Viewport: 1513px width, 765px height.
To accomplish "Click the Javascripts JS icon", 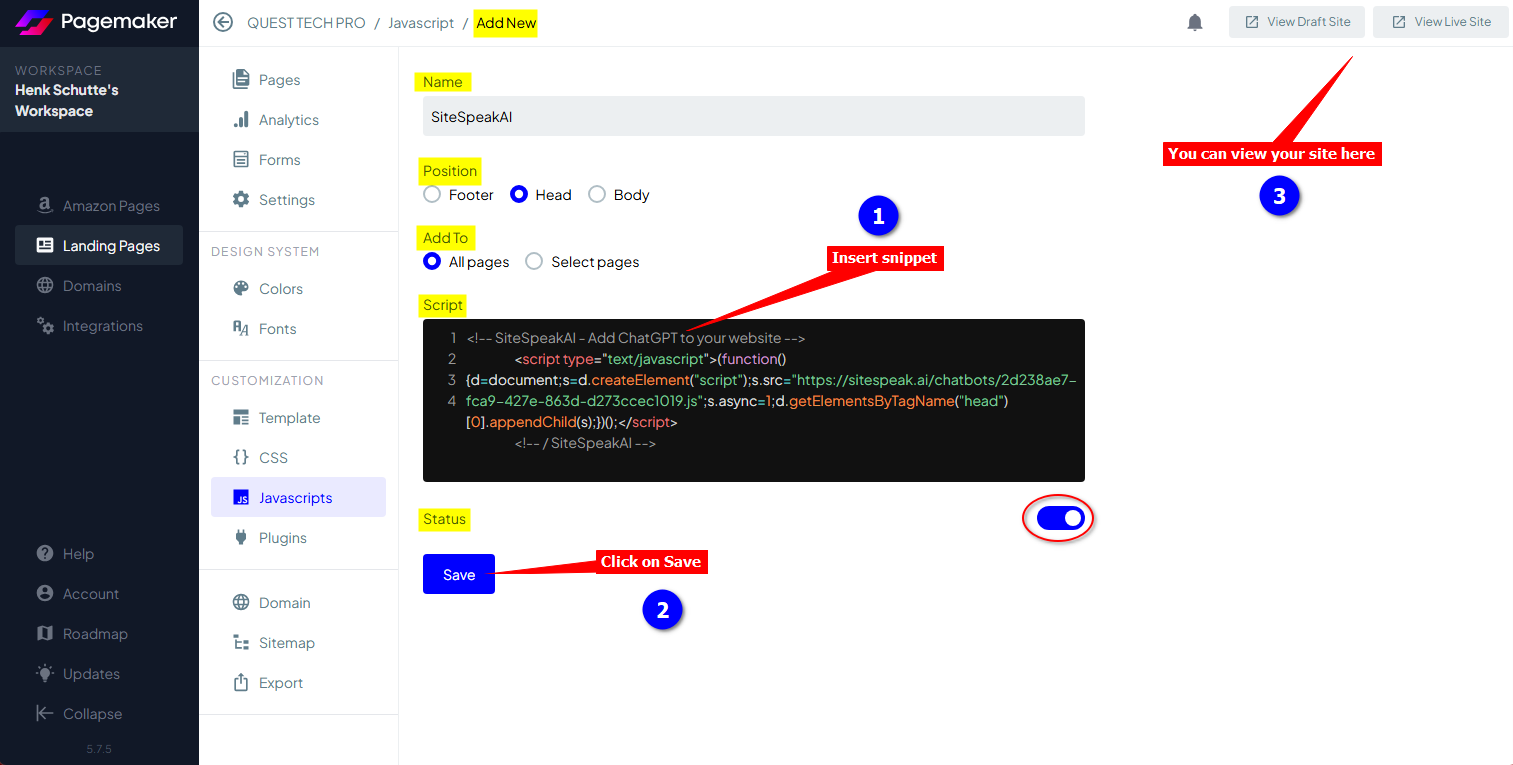I will pyautogui.click(x=241, y=497).
